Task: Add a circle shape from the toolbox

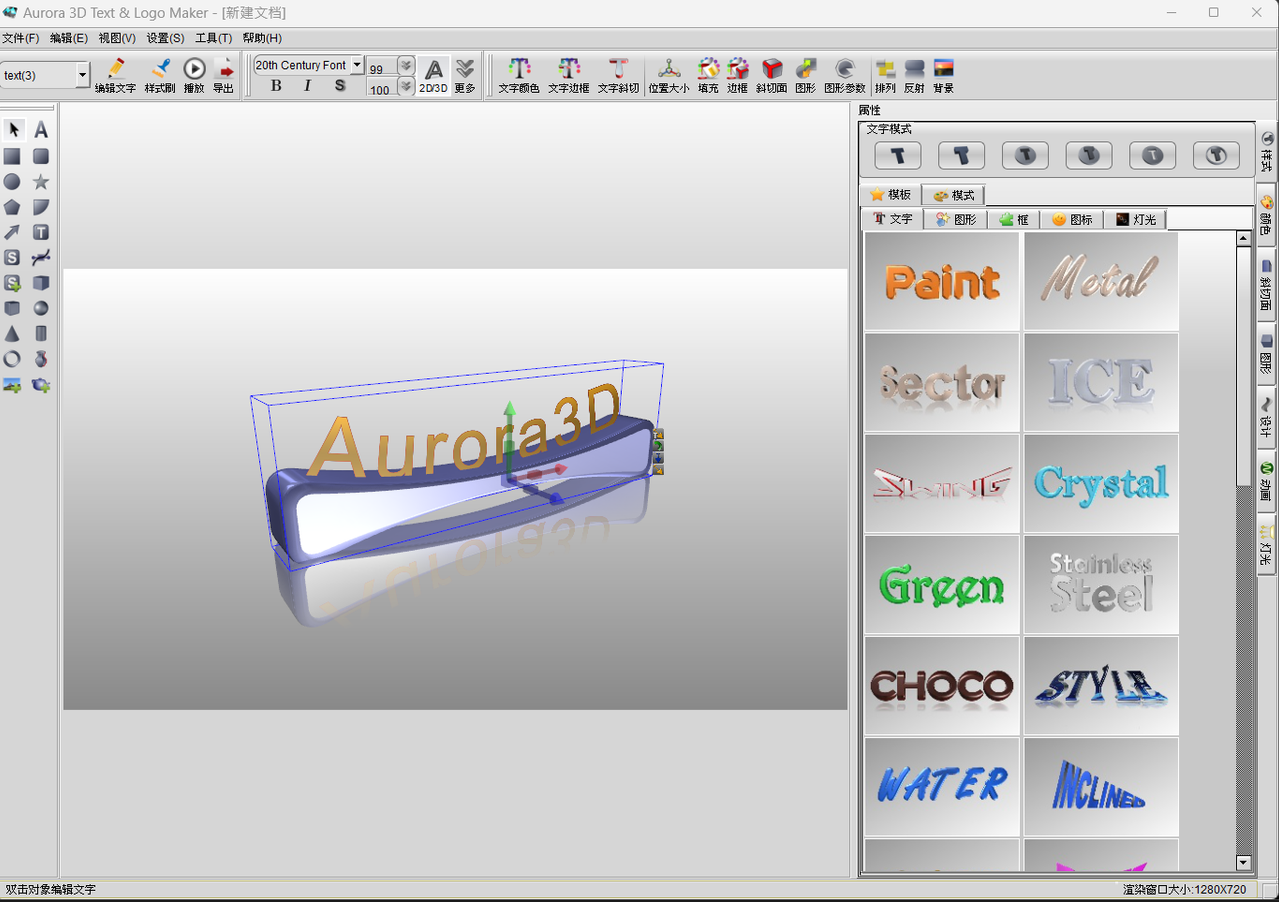Action: coord(12,182)
